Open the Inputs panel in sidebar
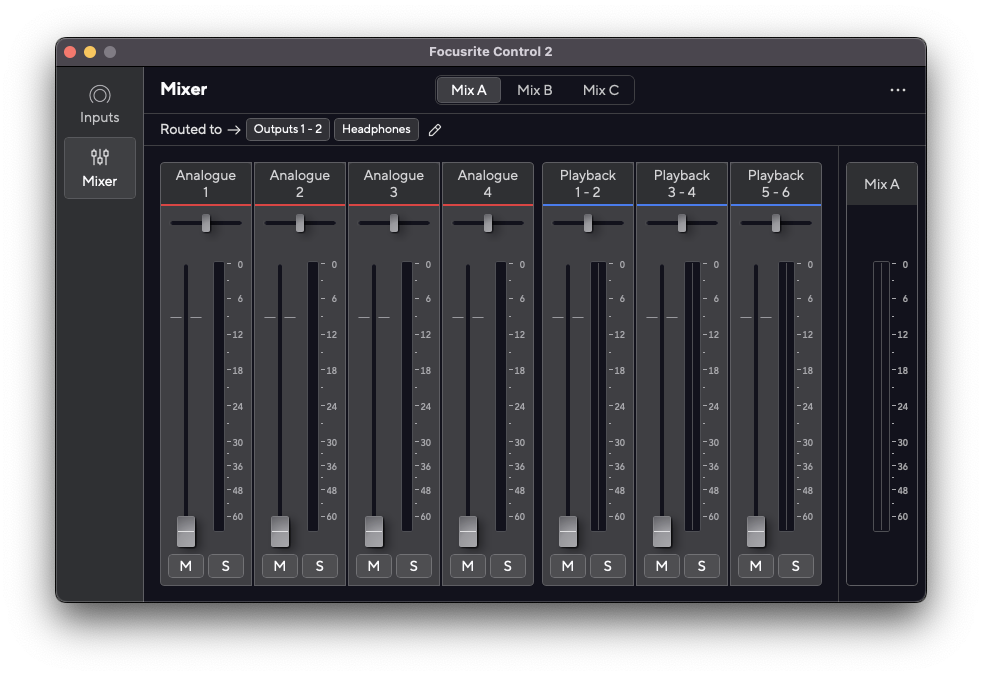Screen dimensions: 982x676 [x=100, y=104]
